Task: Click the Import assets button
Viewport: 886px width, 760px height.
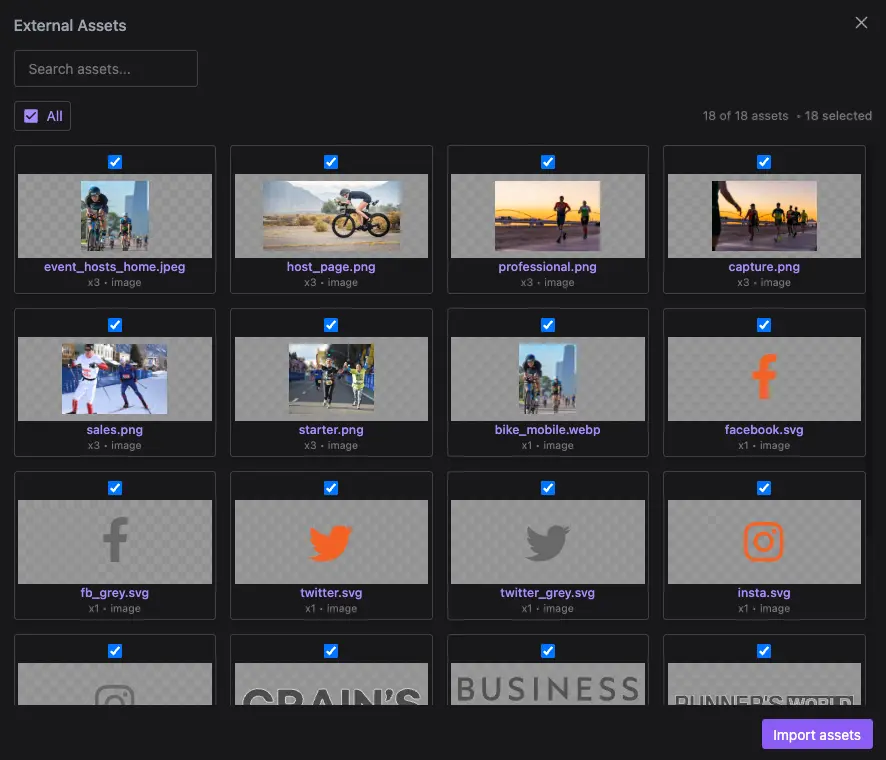Action: tap(817, 734)
